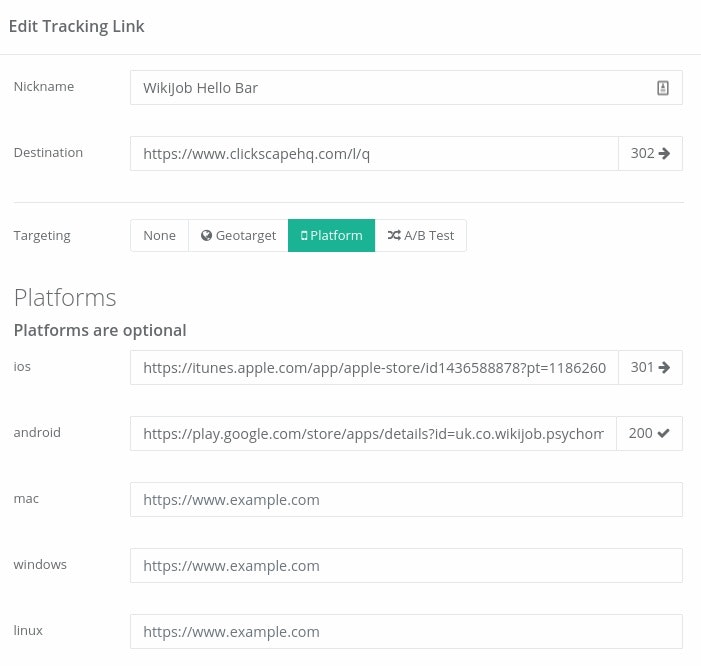Click the 200 checkmark status for android
The image size is (701, 666).
coord(649,433)
